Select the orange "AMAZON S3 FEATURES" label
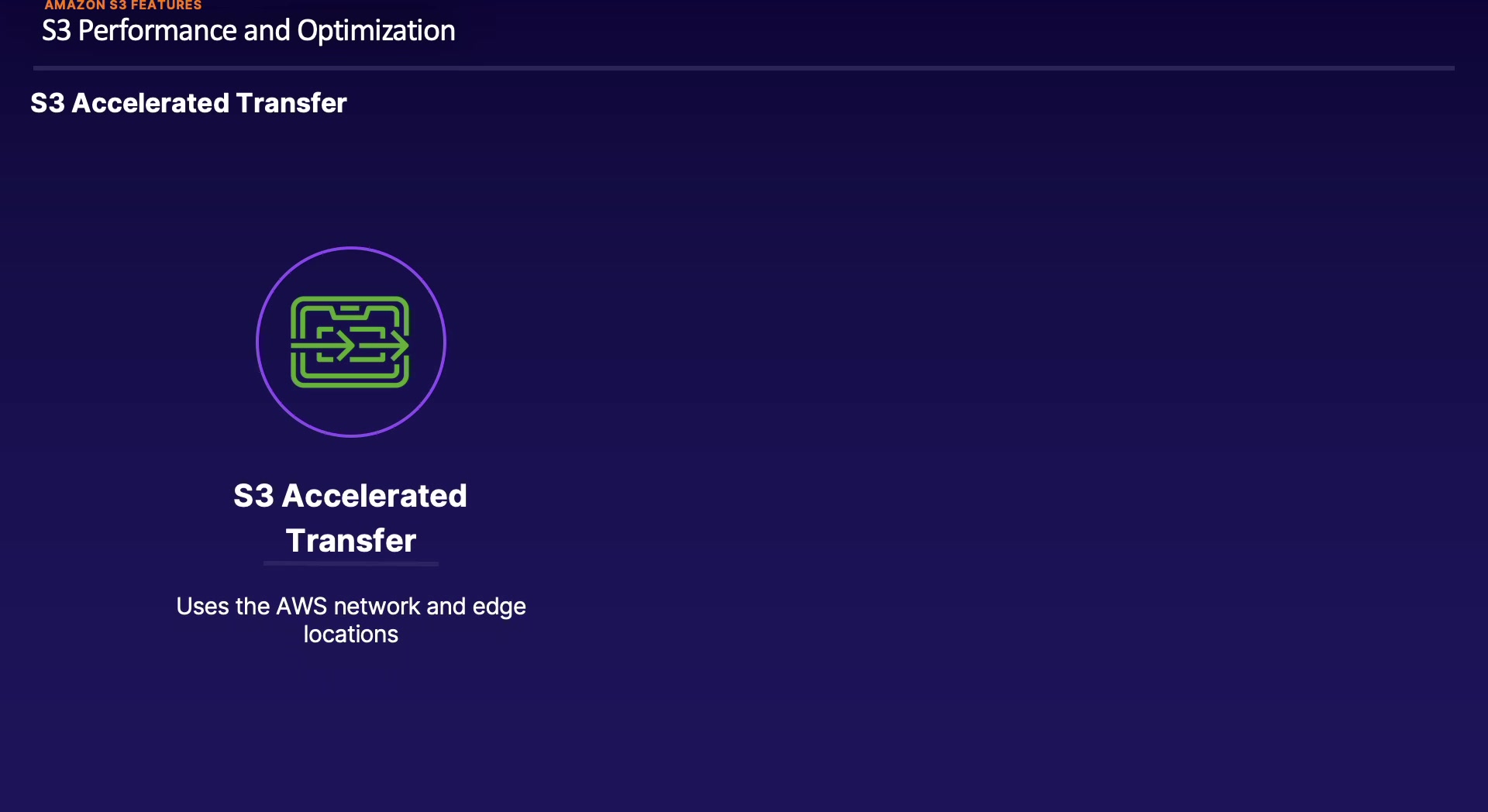The width and height of the screenshot is (1488, 812). coord(123,5)
